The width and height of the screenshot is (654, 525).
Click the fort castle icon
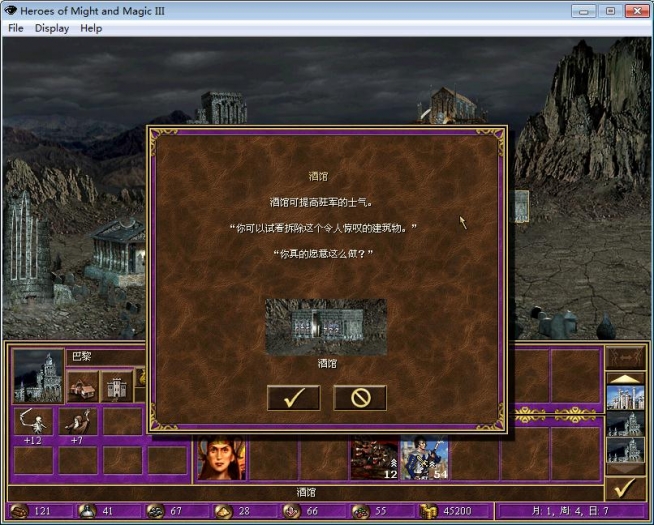click(117, 387)
